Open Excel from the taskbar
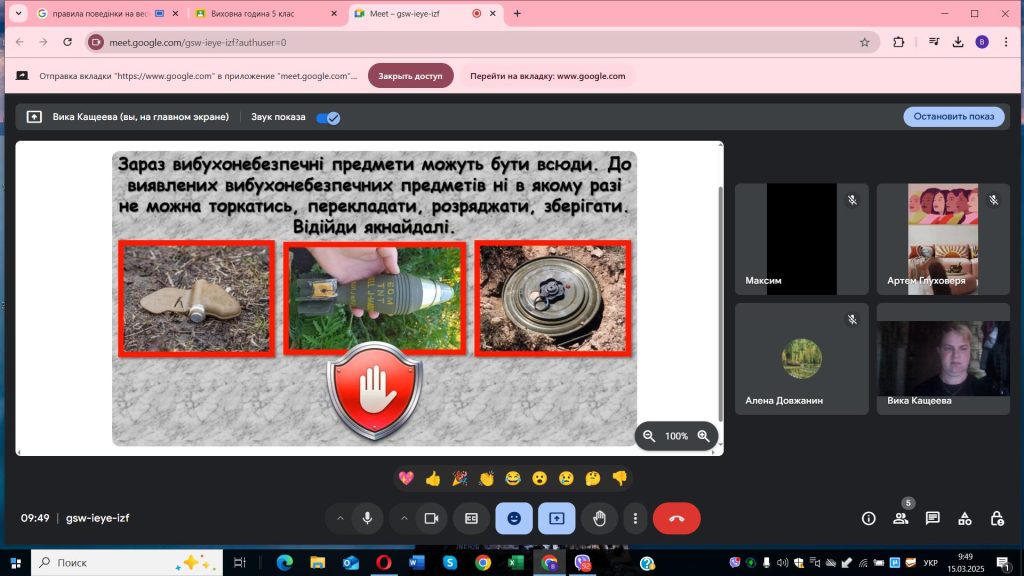The height and width of the screenshot is (576, 1024). coord(516,563)
